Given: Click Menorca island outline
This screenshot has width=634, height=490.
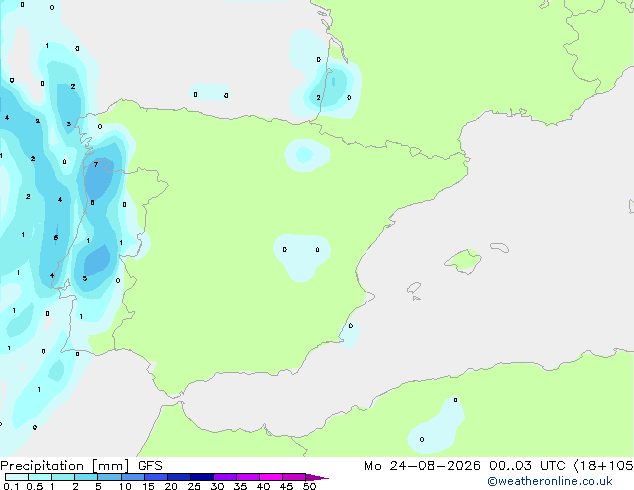Looking at the screenshot, I should pyautogui.click(x=500, y=247).
